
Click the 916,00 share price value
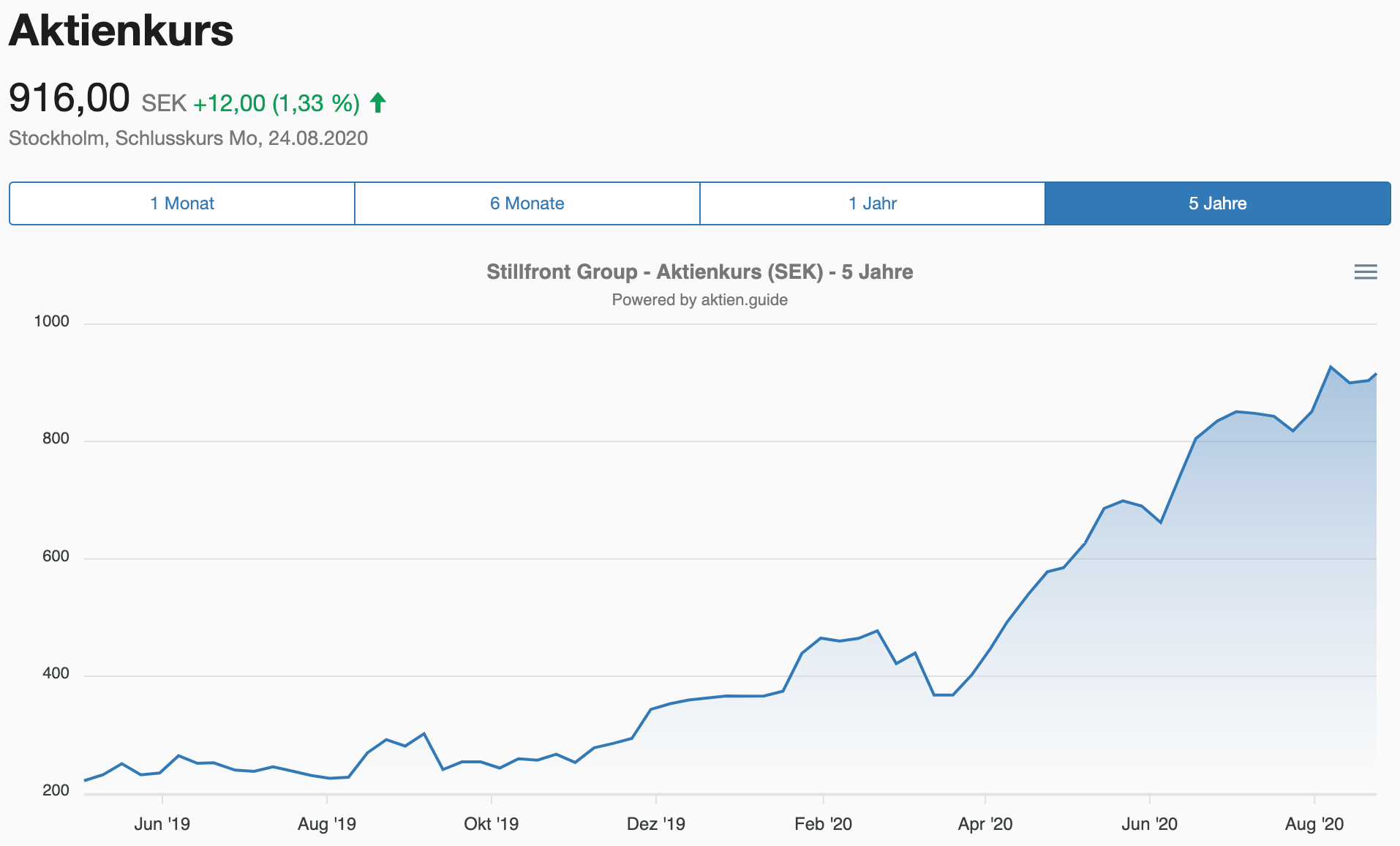tap(69, 98)
